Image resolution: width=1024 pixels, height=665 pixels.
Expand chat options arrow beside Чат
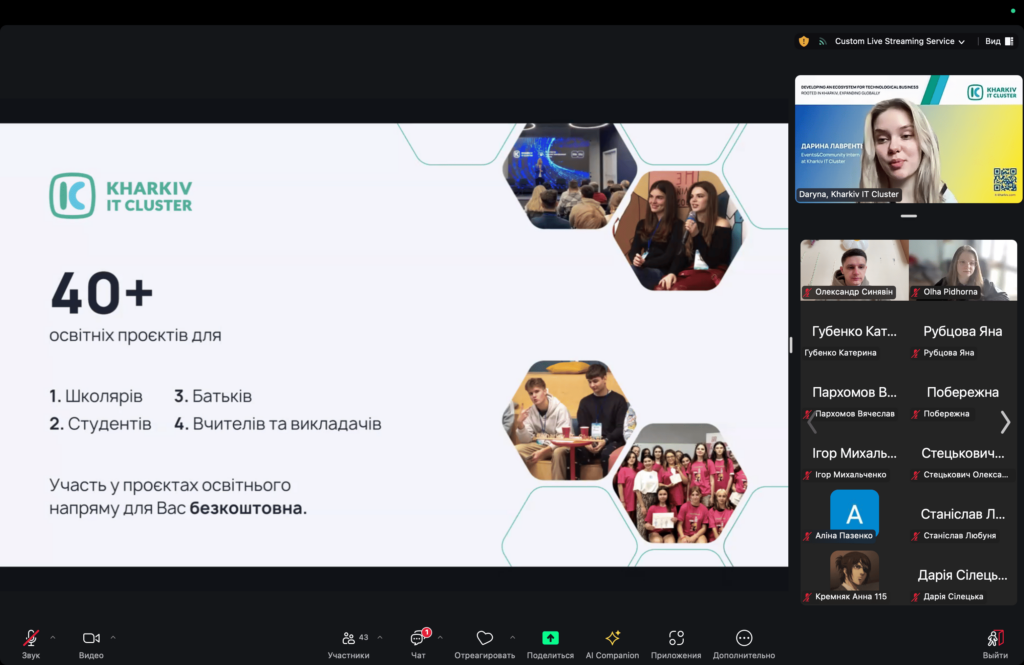[440, 638]
